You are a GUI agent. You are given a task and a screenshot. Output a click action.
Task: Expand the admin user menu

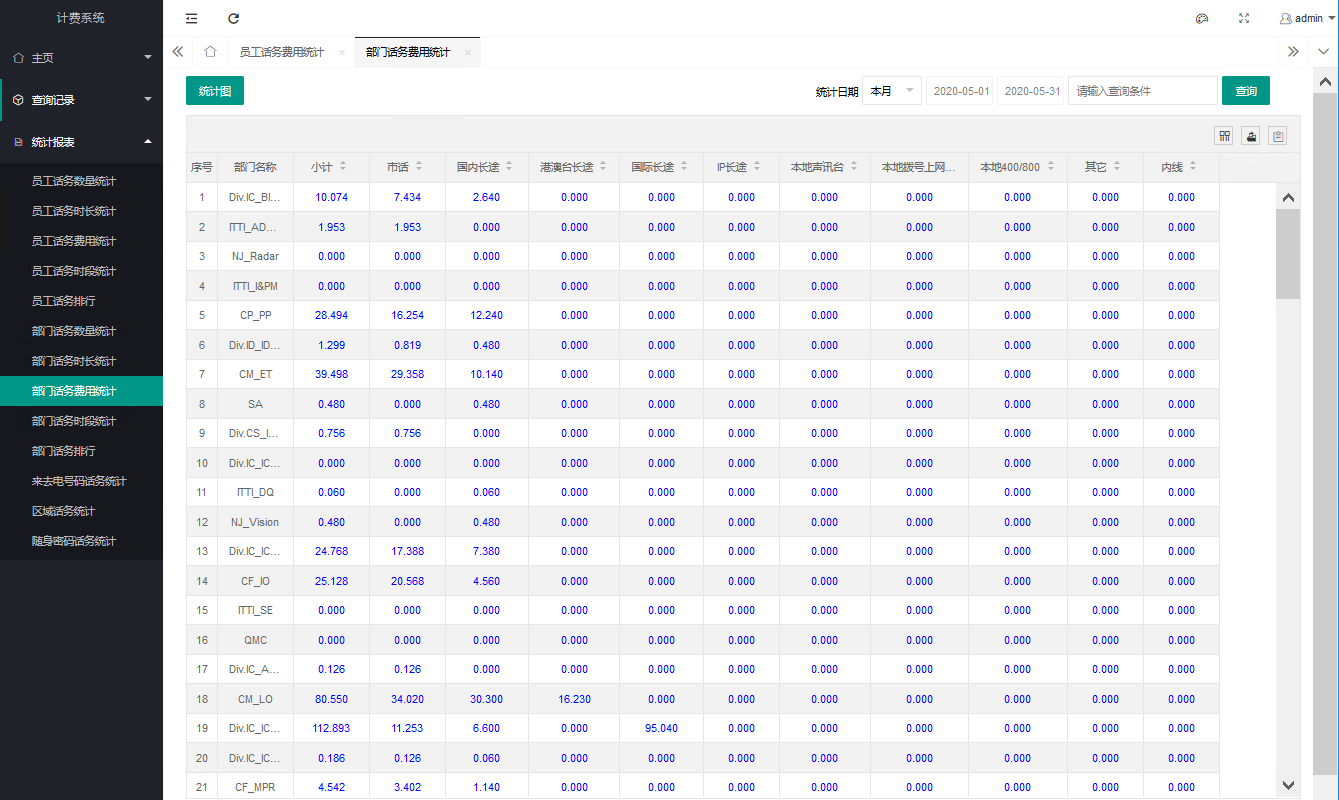pyautogui.click(x=1308, y=18)
